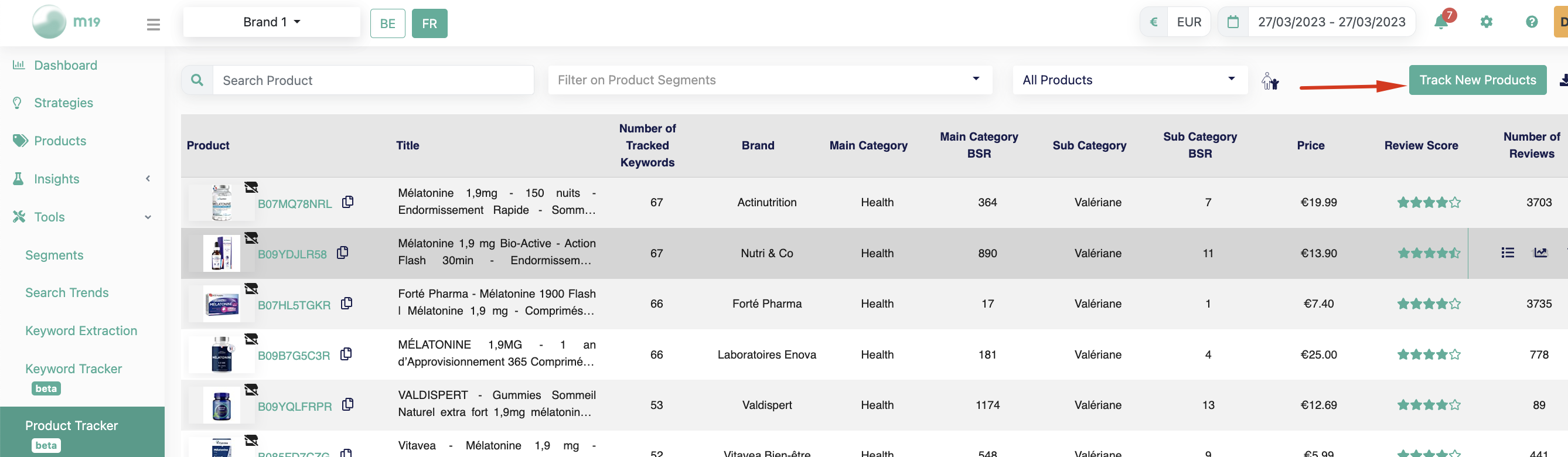1568x457 pixels.
Task: Open product link B09B7G5C3R
Action: point(294,356)
